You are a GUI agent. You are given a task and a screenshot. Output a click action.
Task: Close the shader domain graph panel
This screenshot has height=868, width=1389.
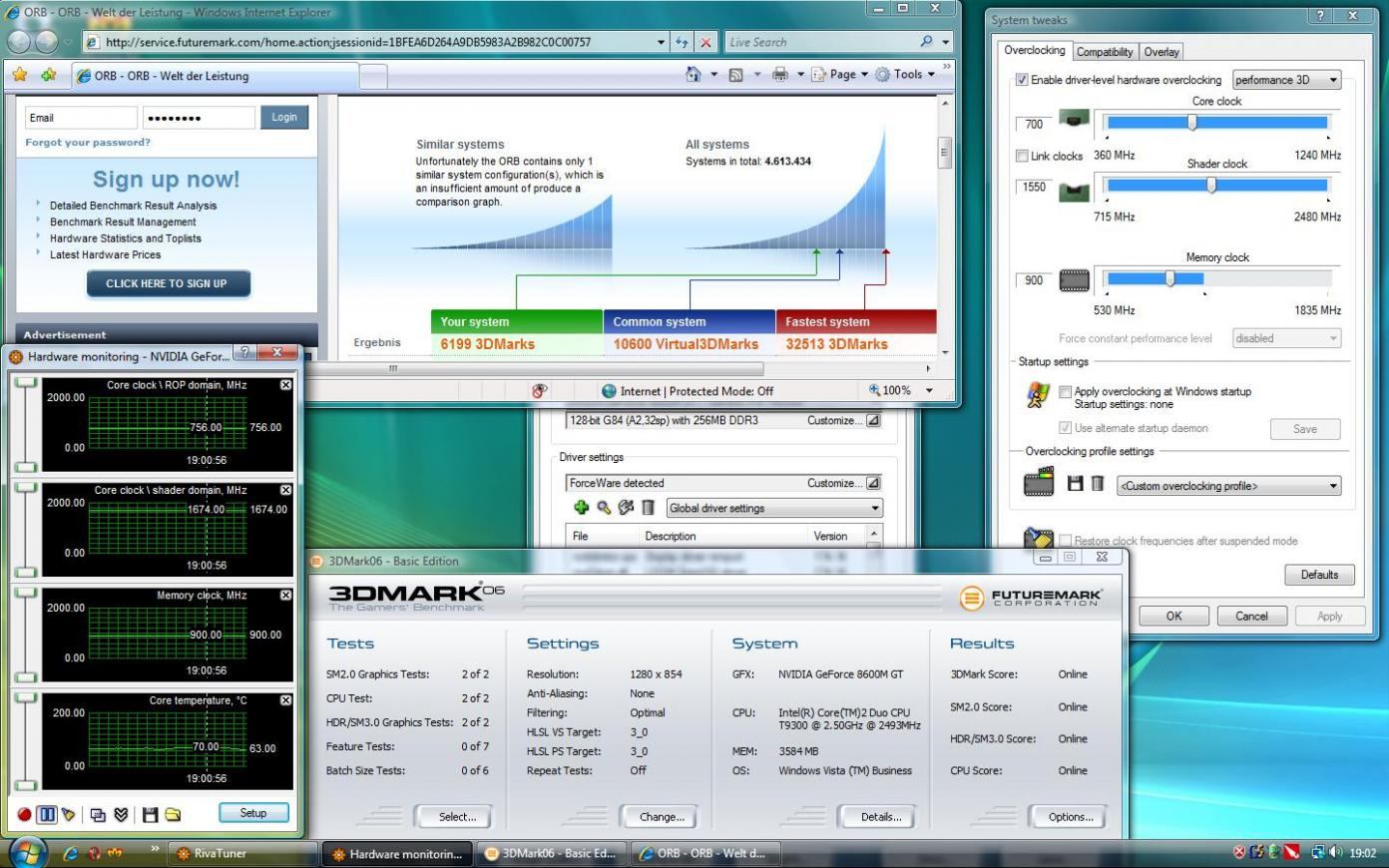(286, 490)
